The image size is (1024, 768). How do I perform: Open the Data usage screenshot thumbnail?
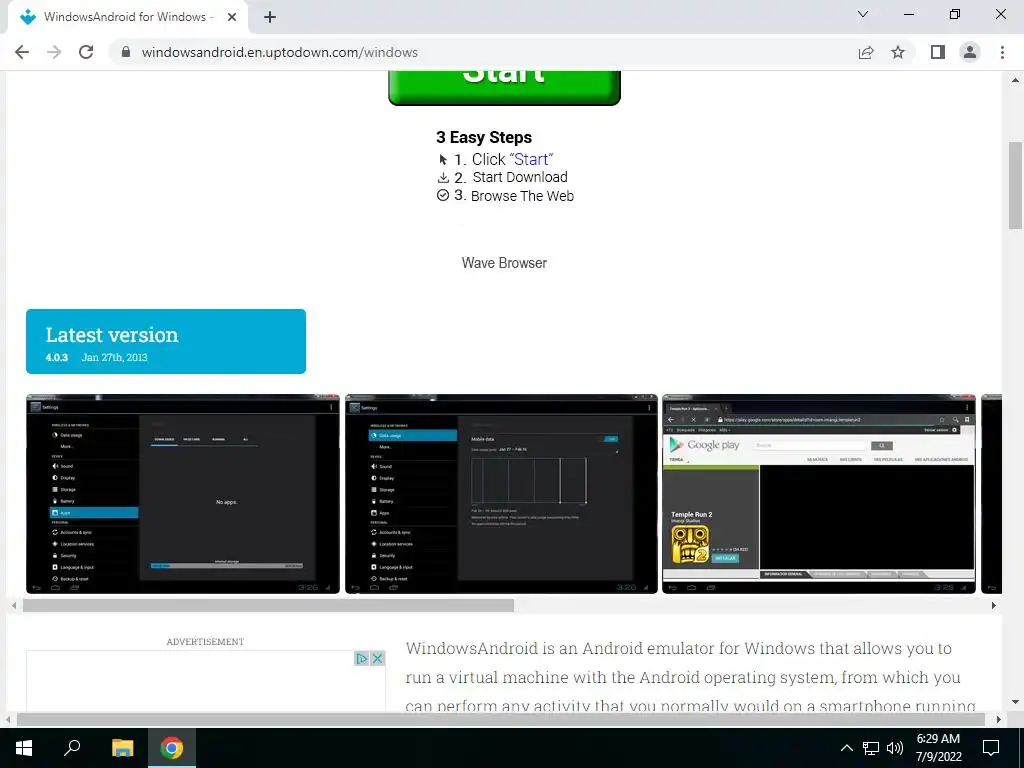click(501, 494)
